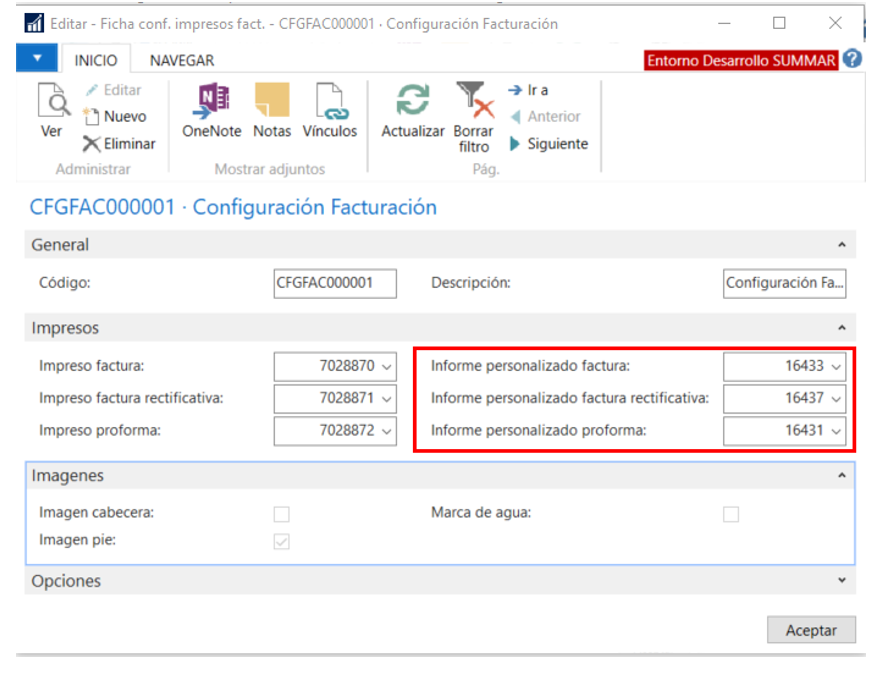Refresh page with Actualizar icon
Image resolution: width=879 pixels, height=687 pixels.
(x=412, y=101)
